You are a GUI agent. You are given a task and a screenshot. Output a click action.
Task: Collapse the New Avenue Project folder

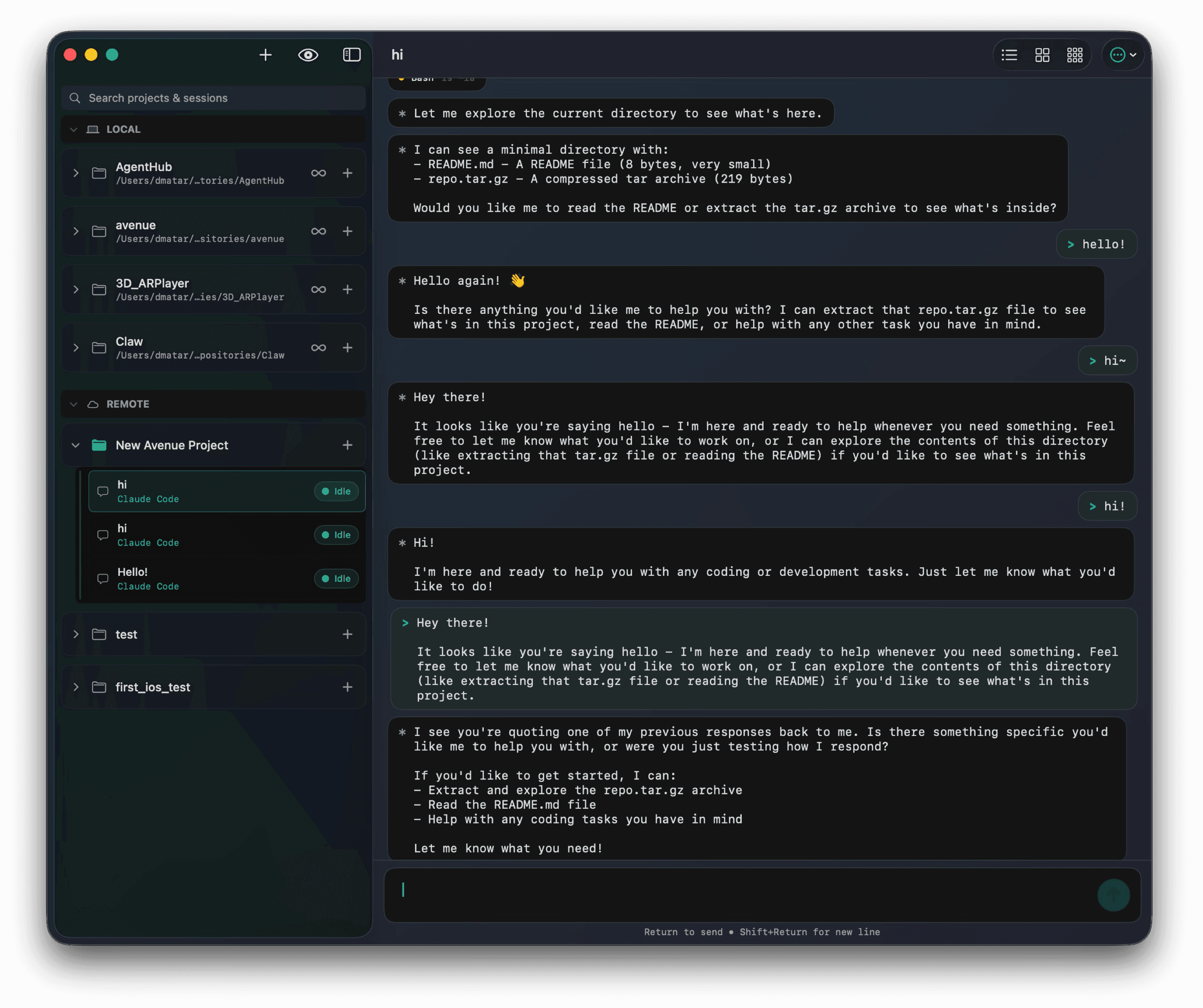(76, 445)
